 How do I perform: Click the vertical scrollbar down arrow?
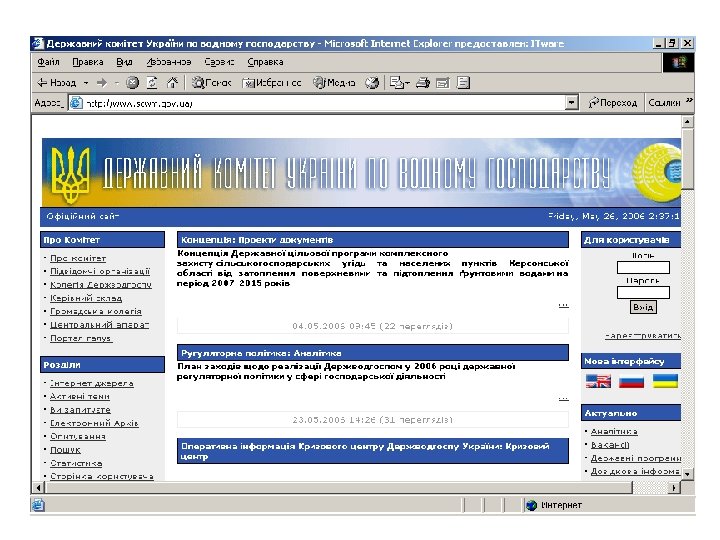687,474
